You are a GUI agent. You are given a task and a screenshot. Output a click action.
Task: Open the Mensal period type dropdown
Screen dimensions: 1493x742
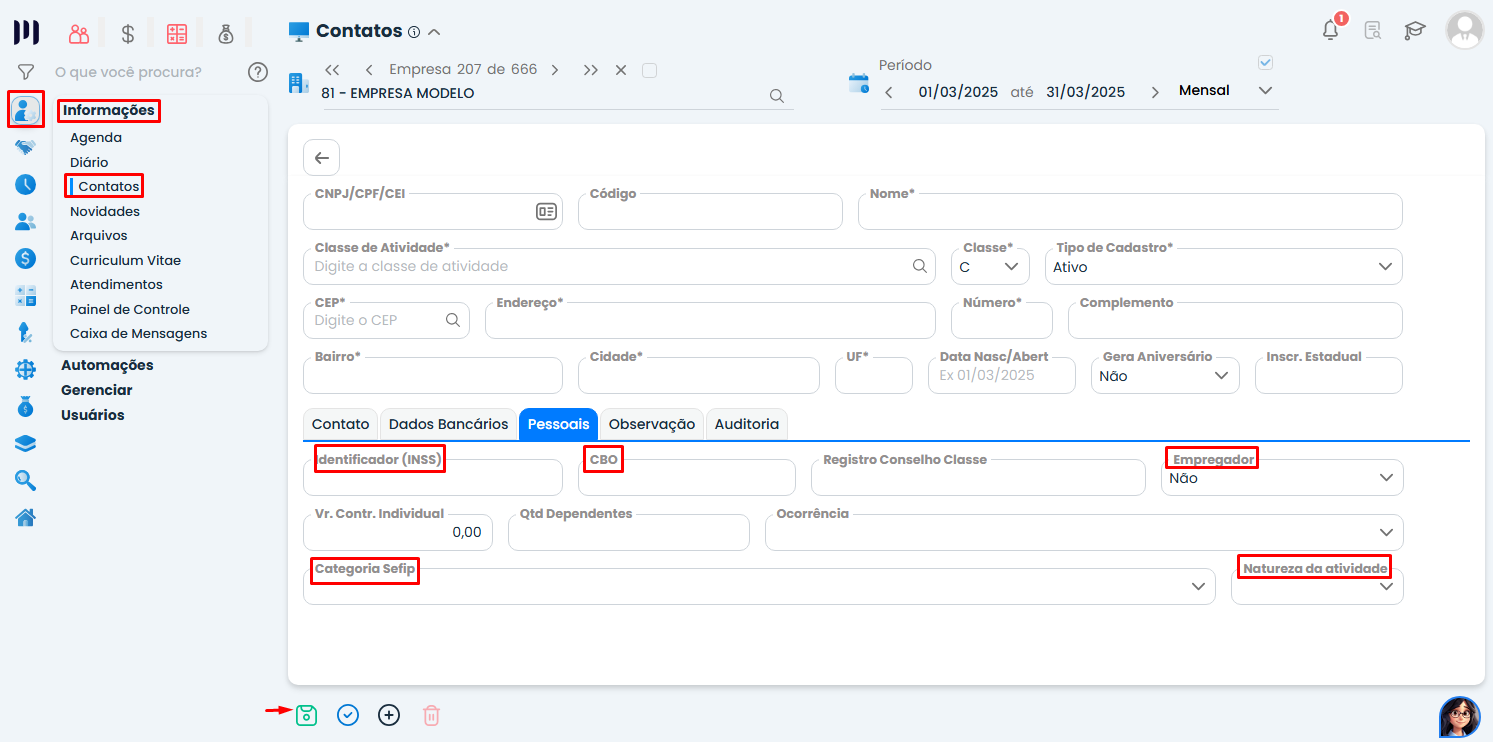pyautogui.click(x=1226, y=91)
